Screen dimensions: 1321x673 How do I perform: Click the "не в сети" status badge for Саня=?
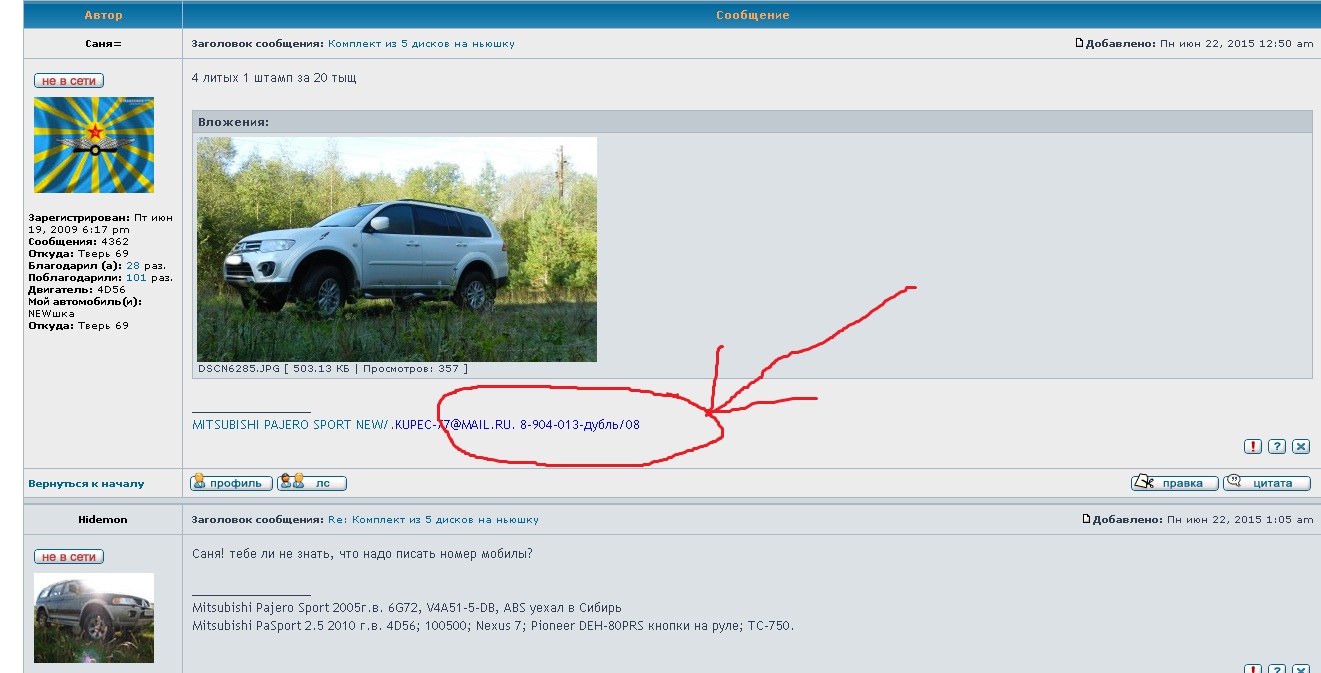pyautogui.click(x=69, y=81)
